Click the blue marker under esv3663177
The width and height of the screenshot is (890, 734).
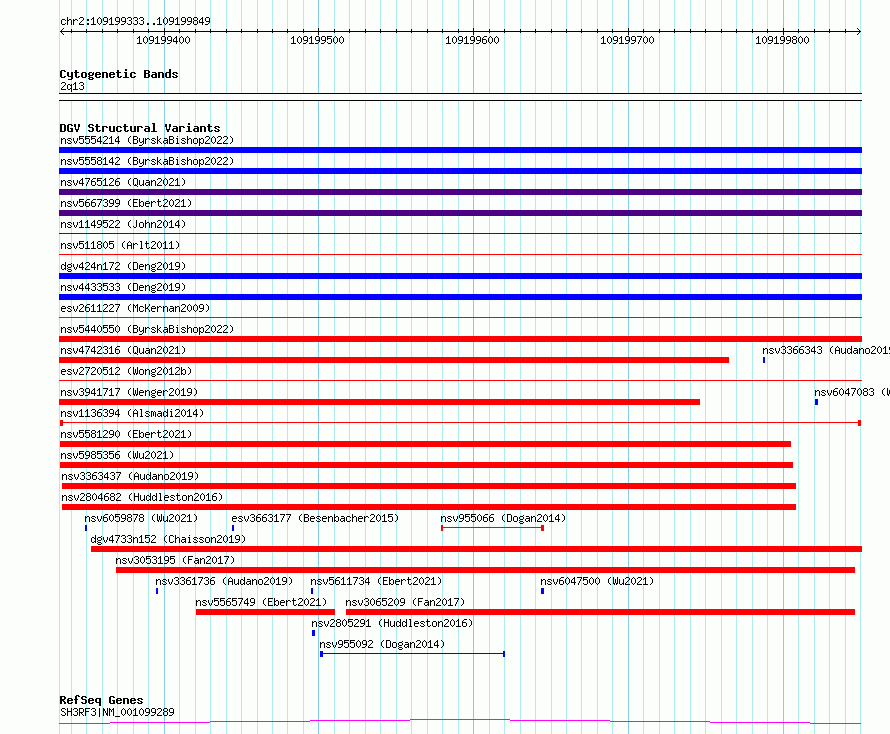pyautogui.click(x=233, y=528)
